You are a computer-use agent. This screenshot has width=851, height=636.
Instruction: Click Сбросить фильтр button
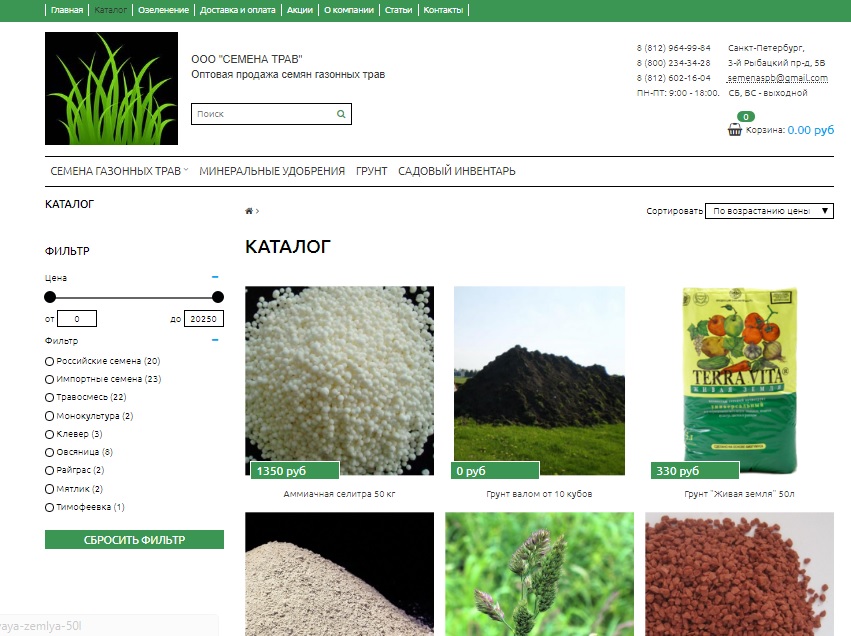point(134,539)
